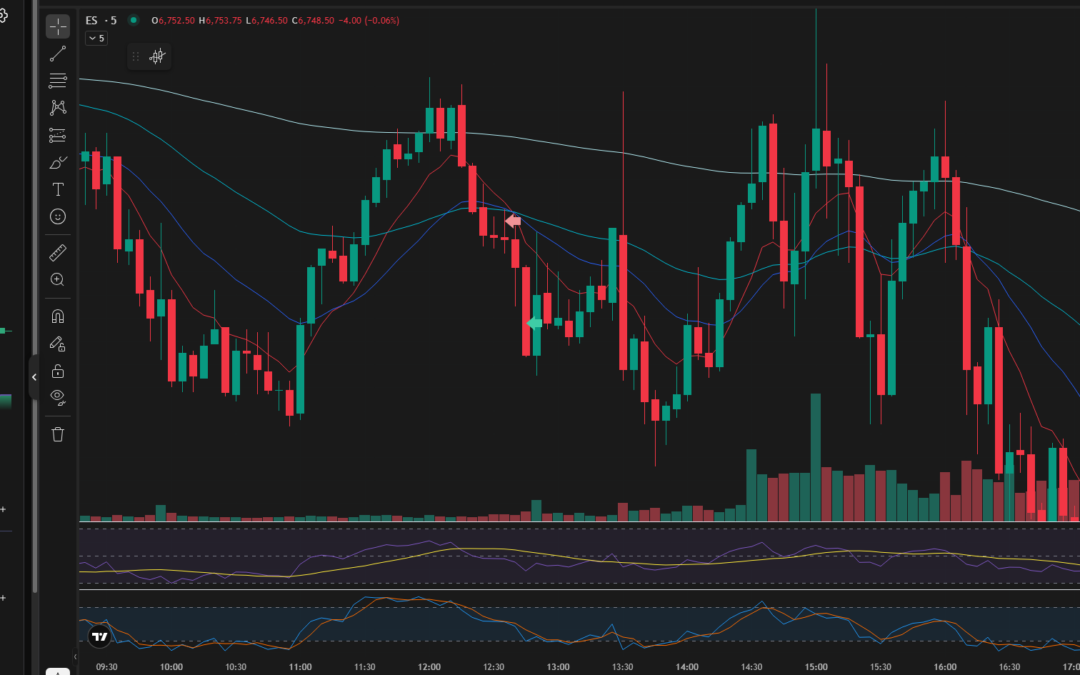
Task: Remove all drawings with the trash icon
Action: click(57, 434)
